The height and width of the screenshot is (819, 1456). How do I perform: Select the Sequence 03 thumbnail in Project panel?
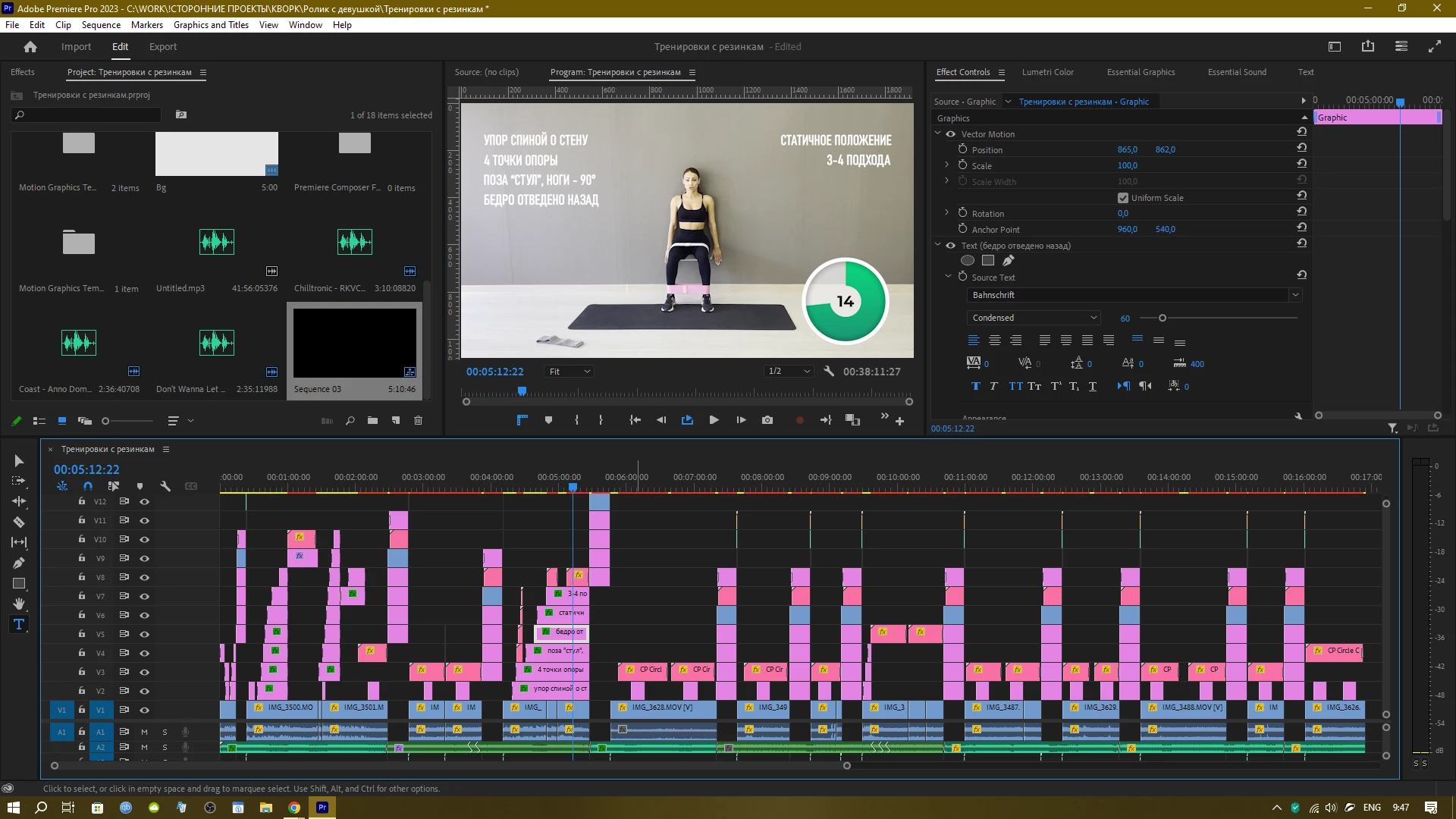(x=354, y=343)
